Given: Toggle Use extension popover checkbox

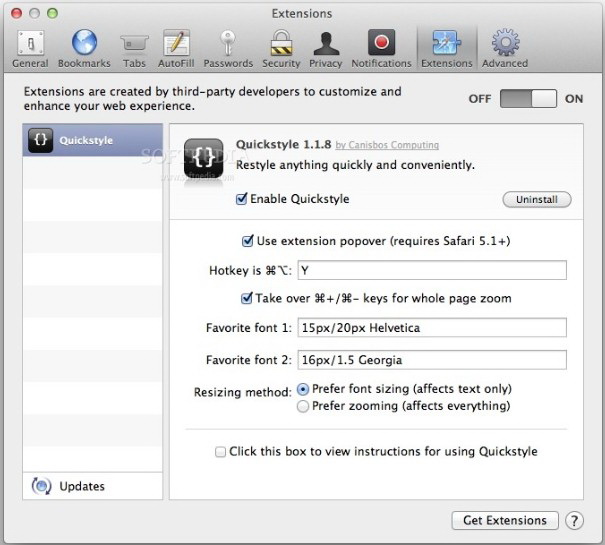Looking at the screenshot, I should [247, 241].
